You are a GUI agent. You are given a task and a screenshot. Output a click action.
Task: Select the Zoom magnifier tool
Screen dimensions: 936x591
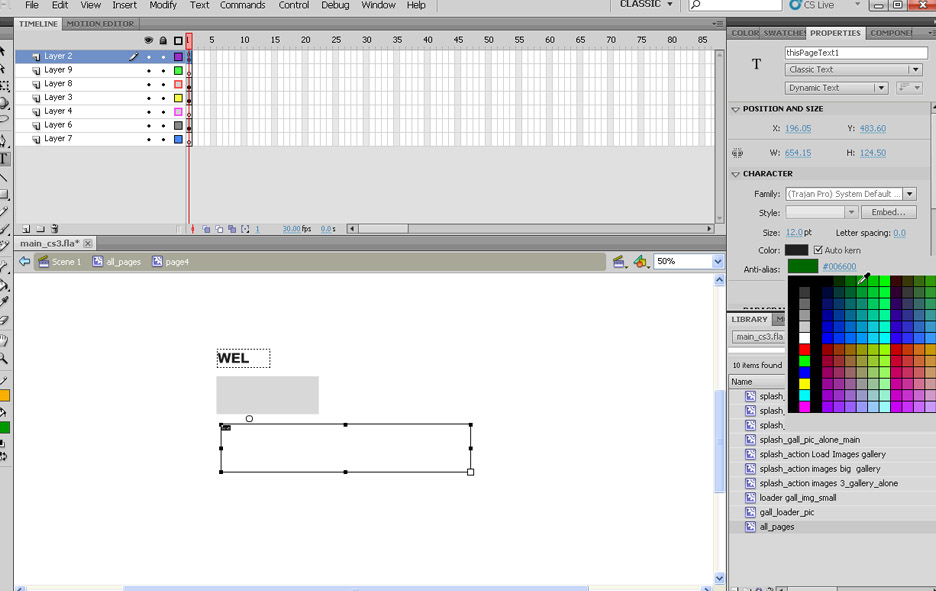click(x=5, y=358)
